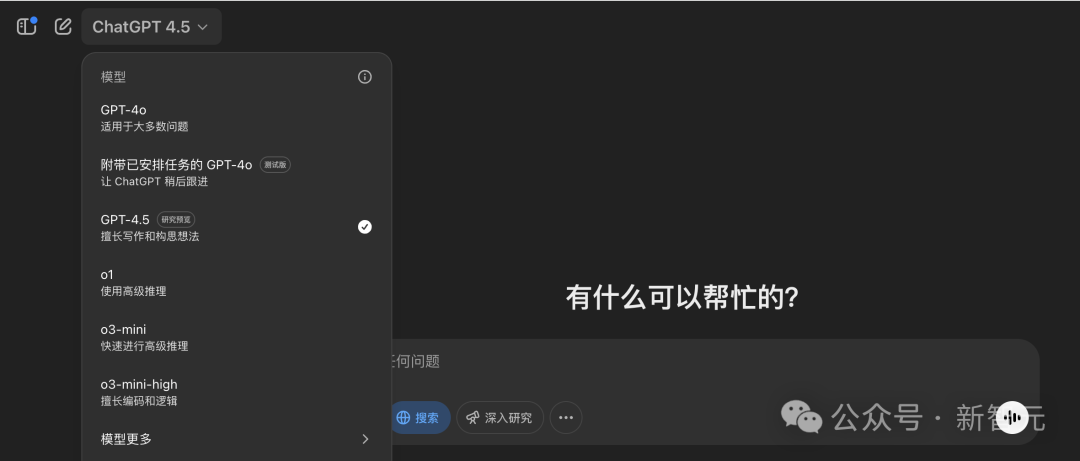Start a new chat with pencil icon
This screenshot has width=1080, height=461.
click(x=63, y=27)
